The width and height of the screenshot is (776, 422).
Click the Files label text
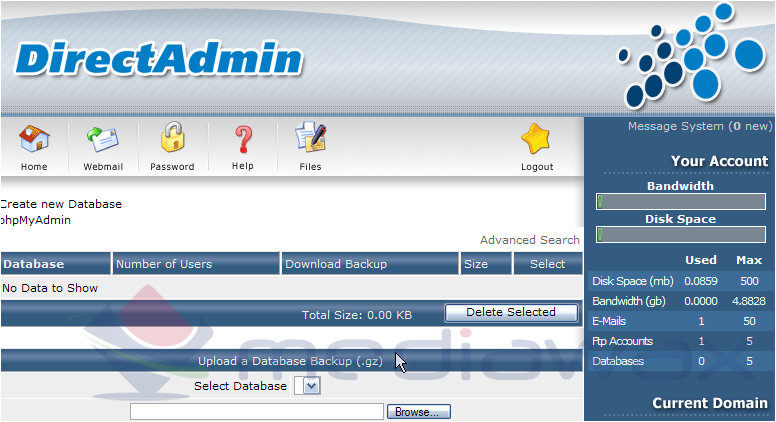310,167
